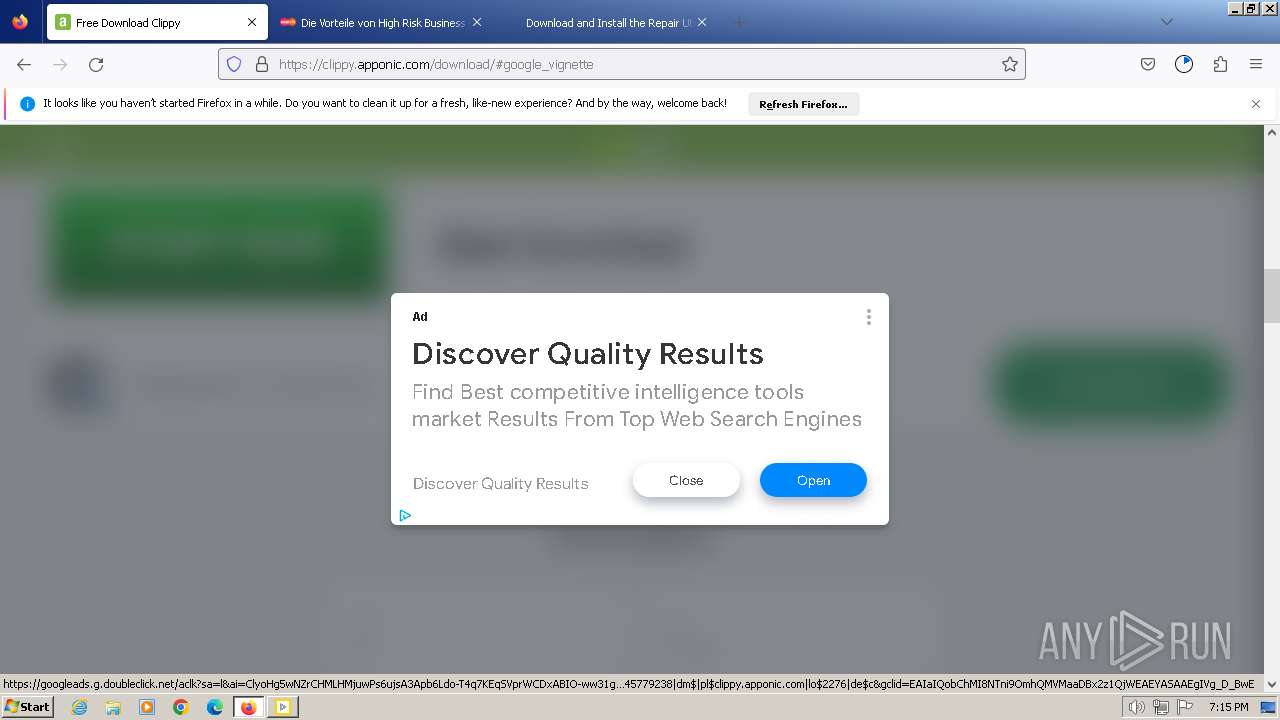
Task: Close the Die Vorteile von High Risk tab
Action: pyautogui.click(x=477, y=22)
